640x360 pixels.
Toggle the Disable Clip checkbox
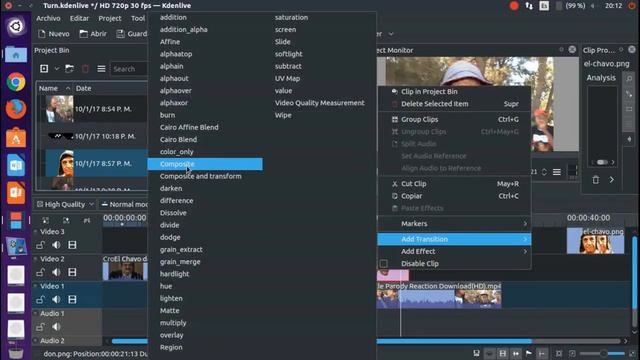click(x=384, y=264)
